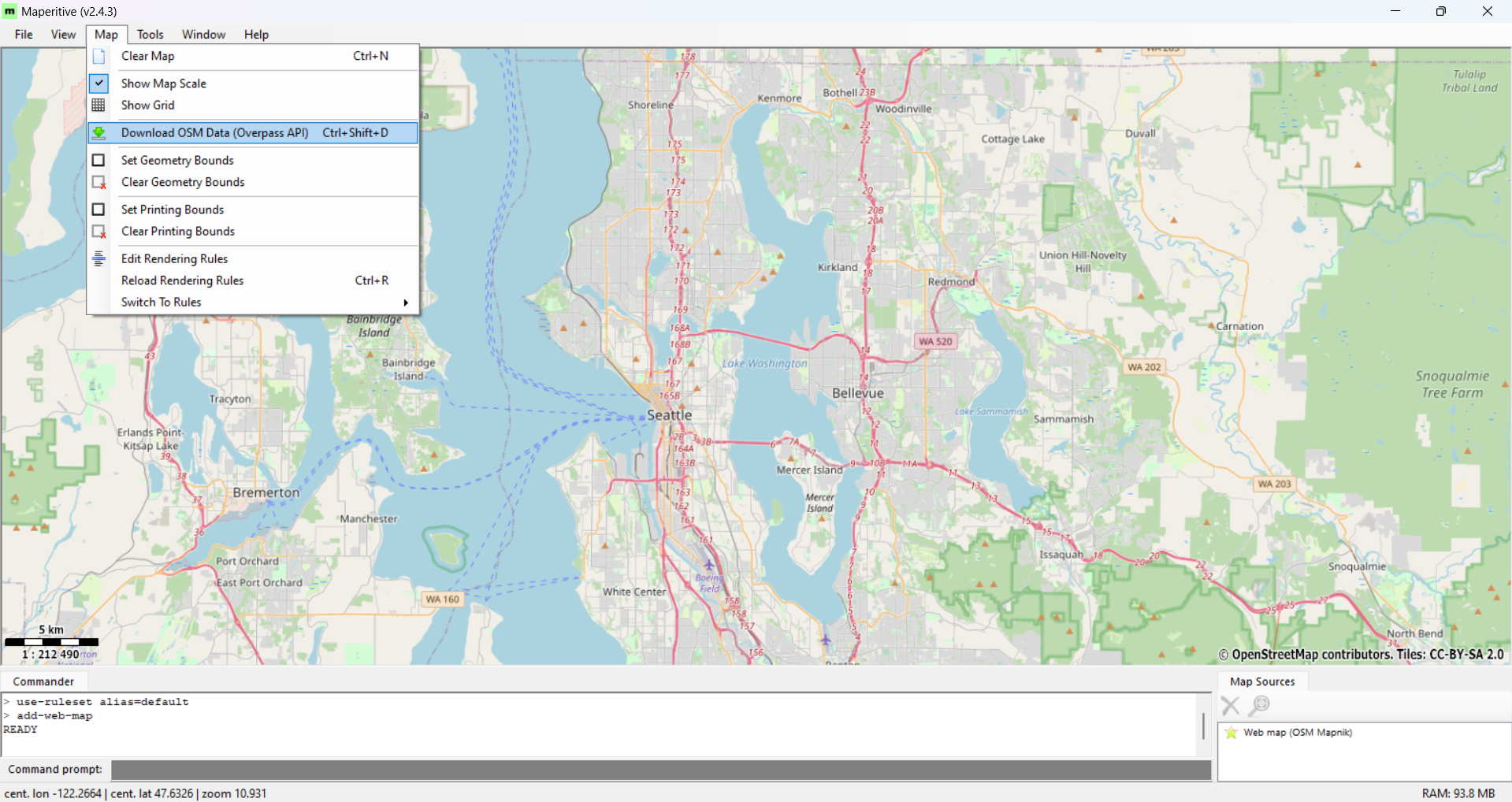Toggle the star beside Web map (OSM Mapnik)
The width and height of the screenshot is (1512, 802).
[1231, 733]
